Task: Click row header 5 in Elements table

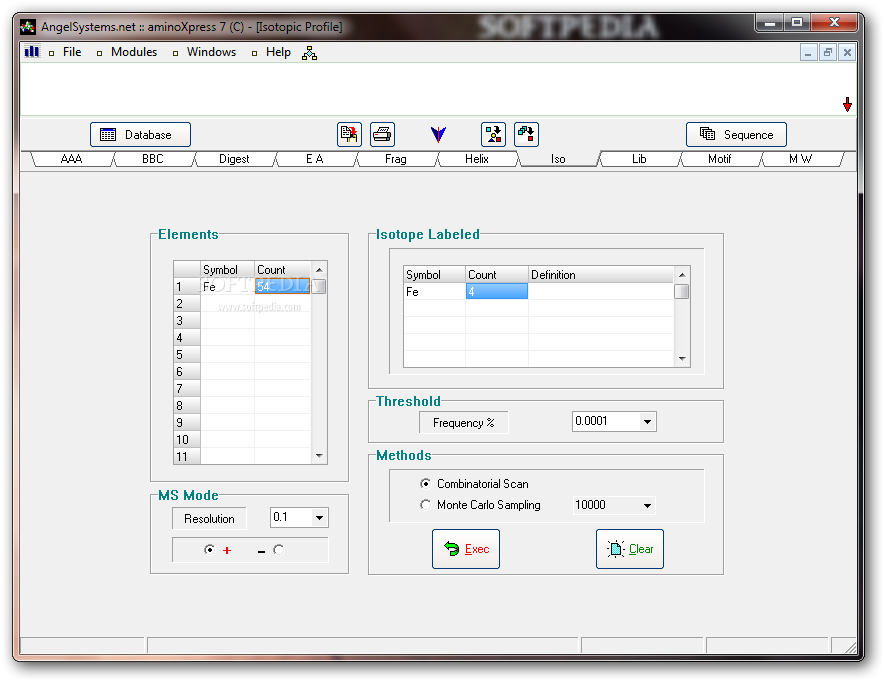Action: pyautogui.click(x=187, y=355)
